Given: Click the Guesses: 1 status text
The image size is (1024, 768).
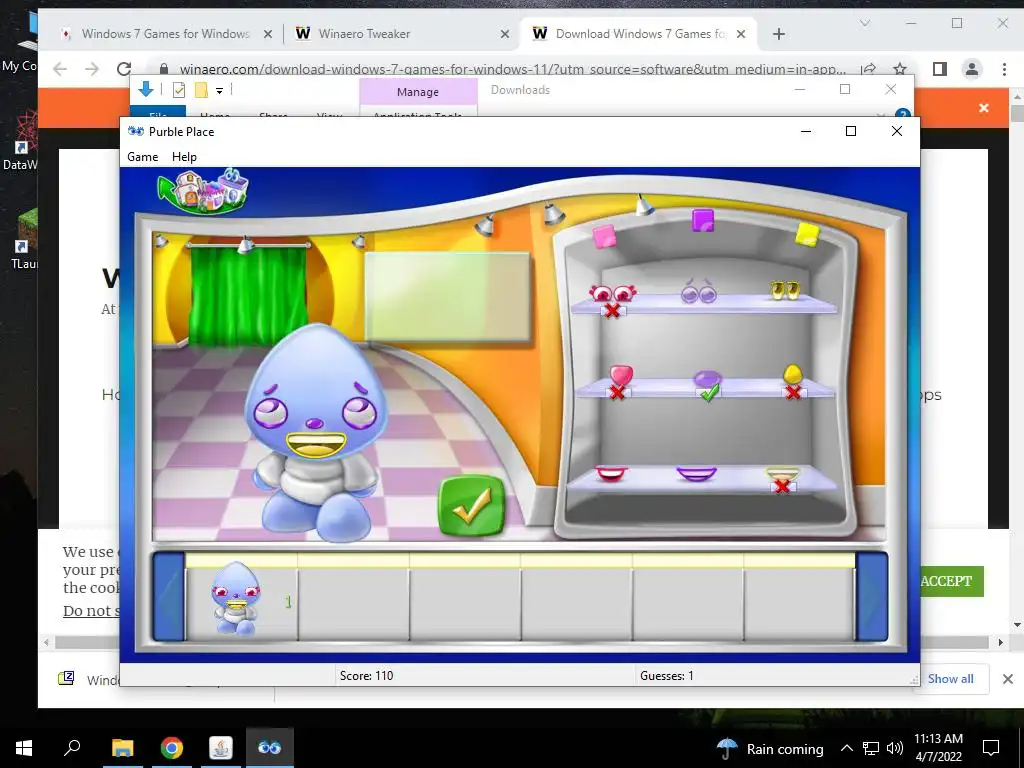Looking at the screenshot, I should coord(667,676).
